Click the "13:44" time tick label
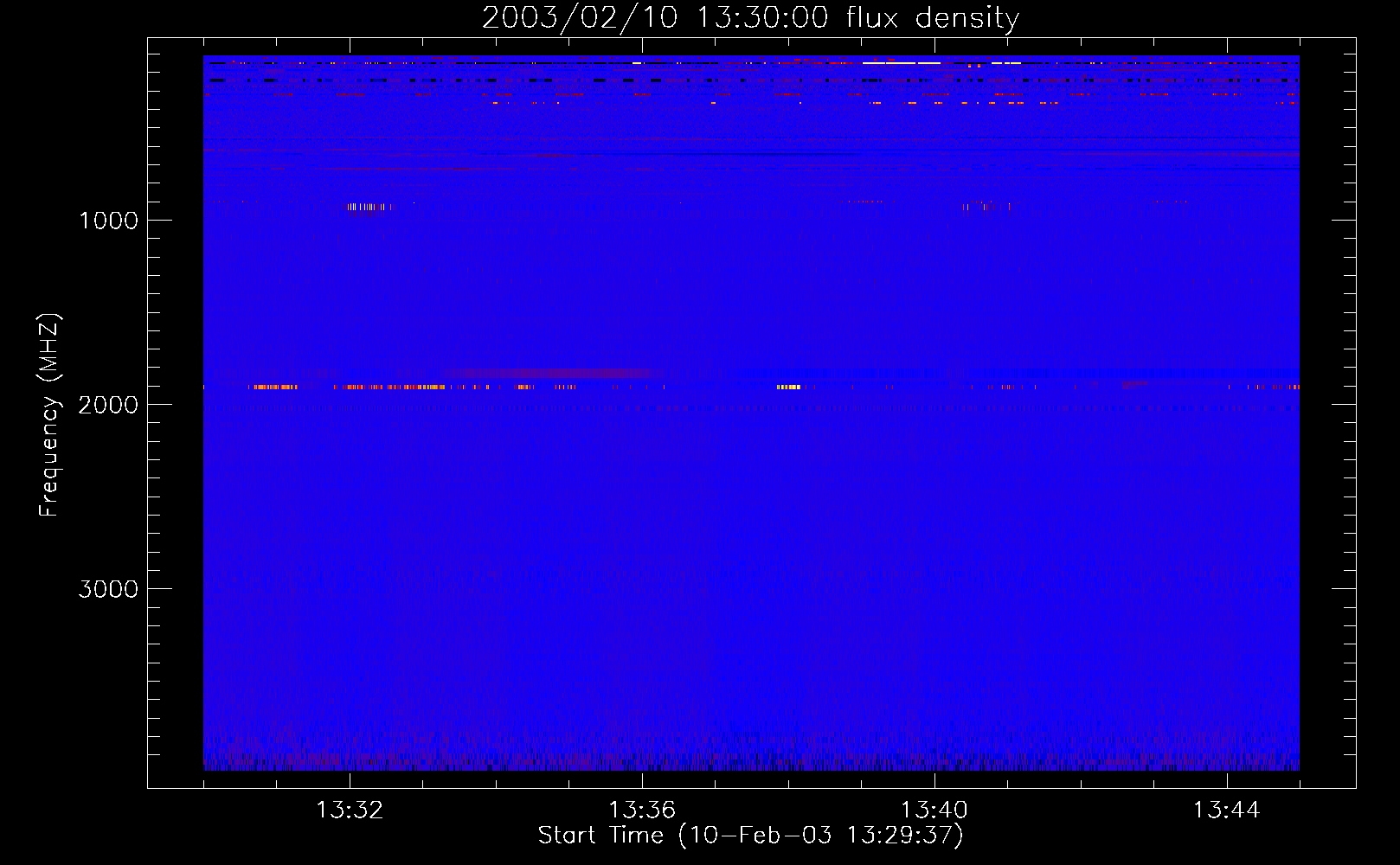Image resolution: width=1400 pixels, height=865 pixels. point(1227,811)
